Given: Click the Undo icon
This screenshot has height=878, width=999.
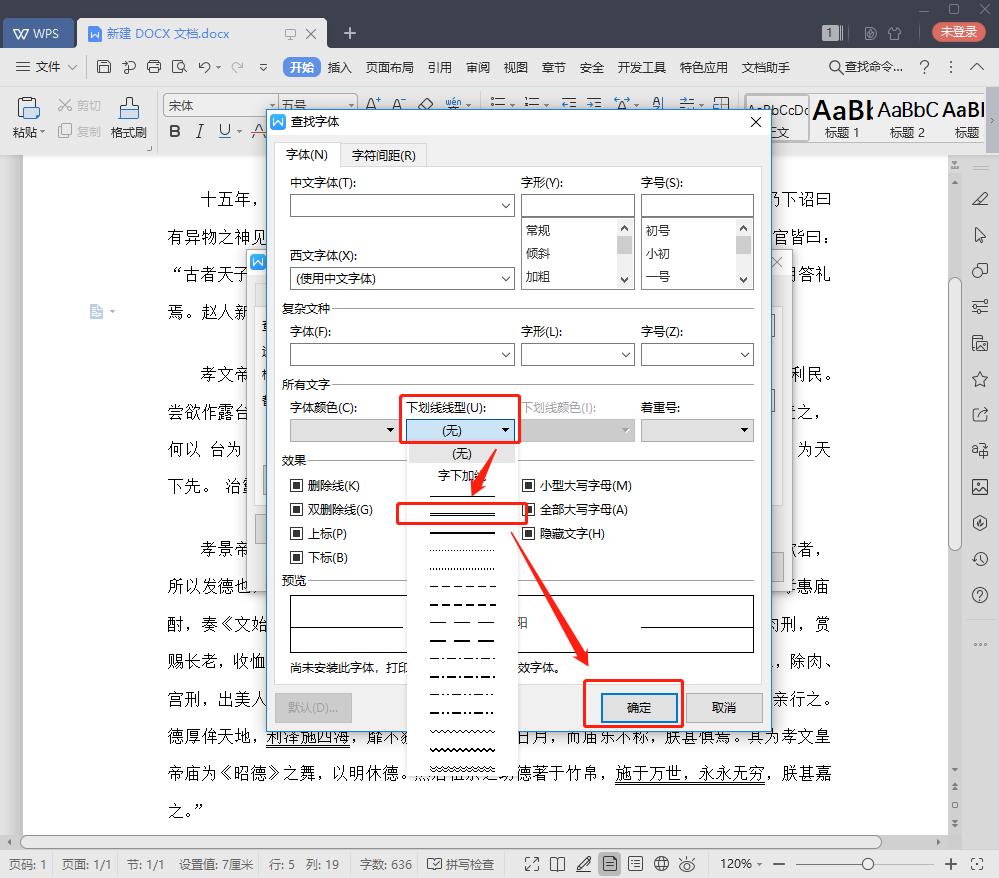Looking at the screenshot, I should coord(206,67).
